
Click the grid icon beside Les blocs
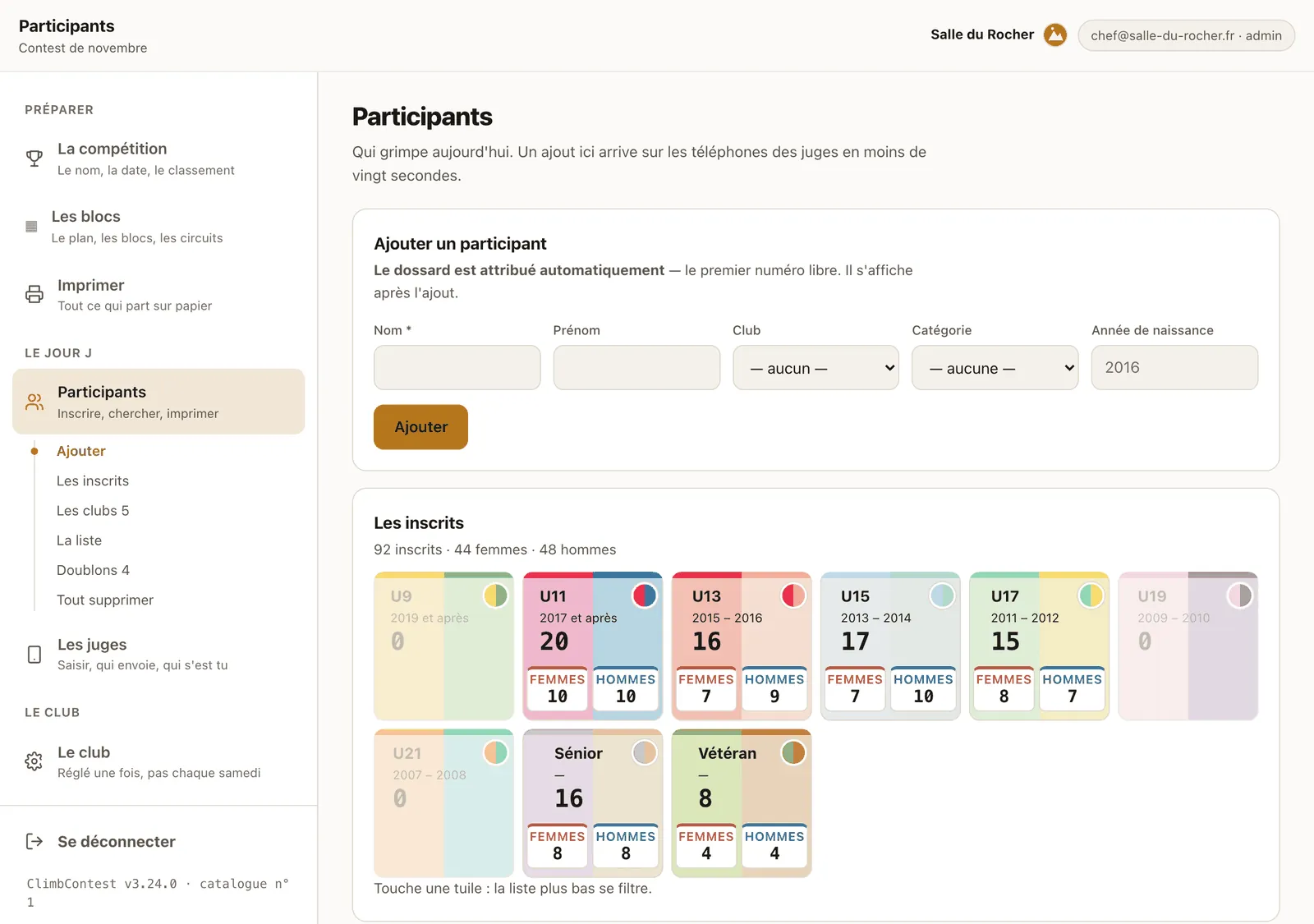pyautogui.click(x=31, y=227)
